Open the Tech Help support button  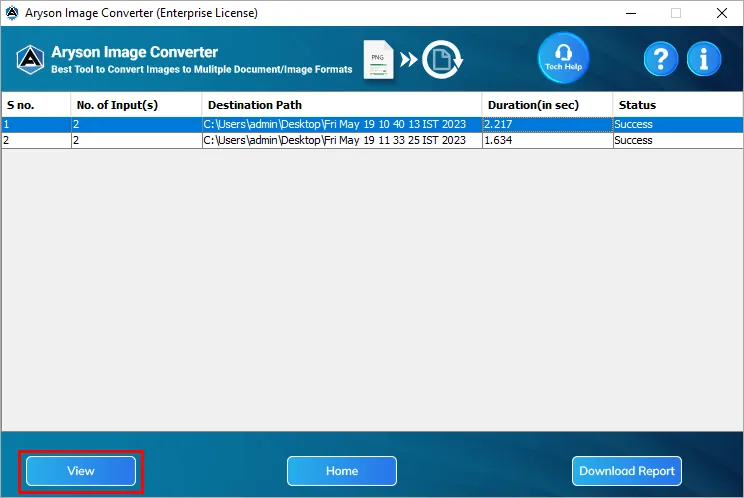tap(563, 58)
